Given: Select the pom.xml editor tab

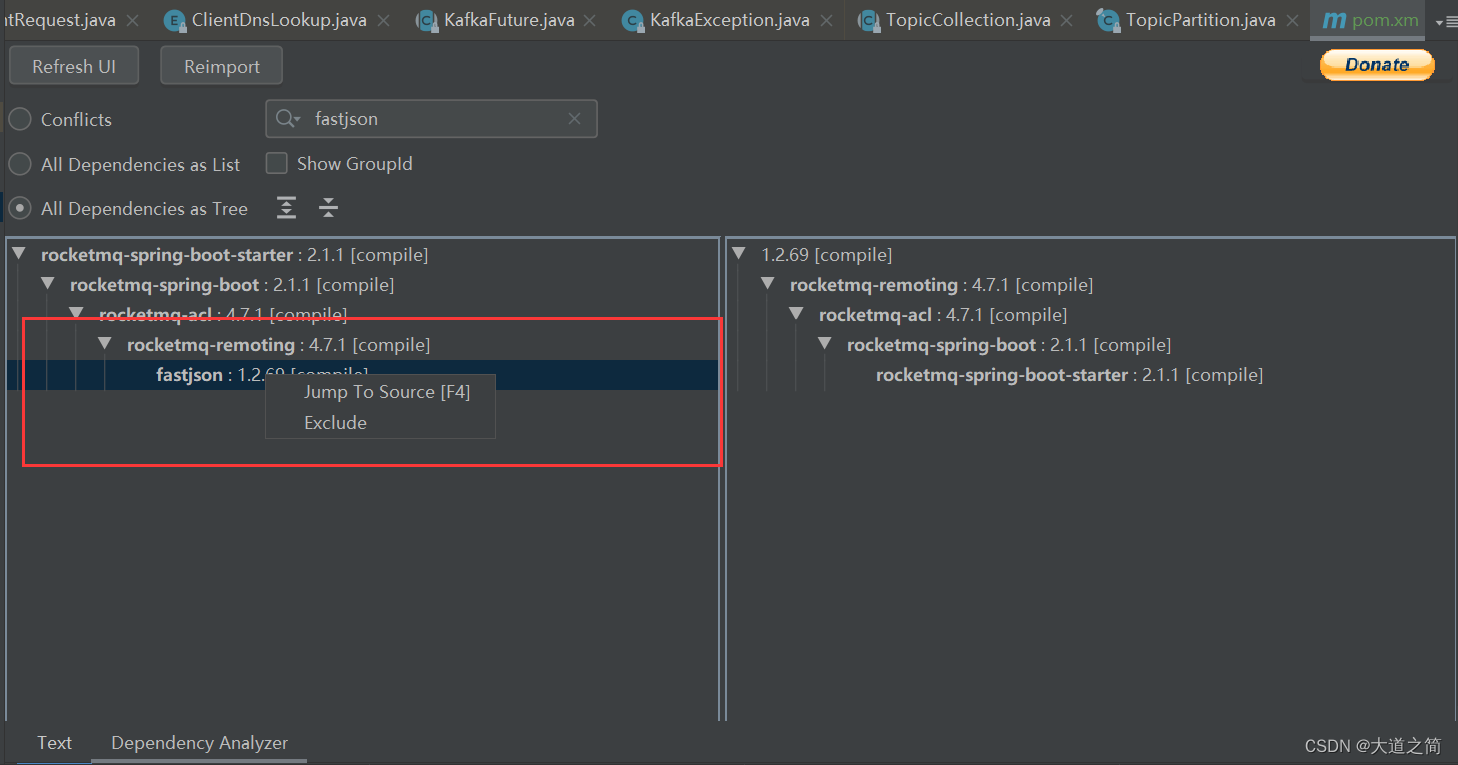Looking at the screenshot, I should [1369, 20].
